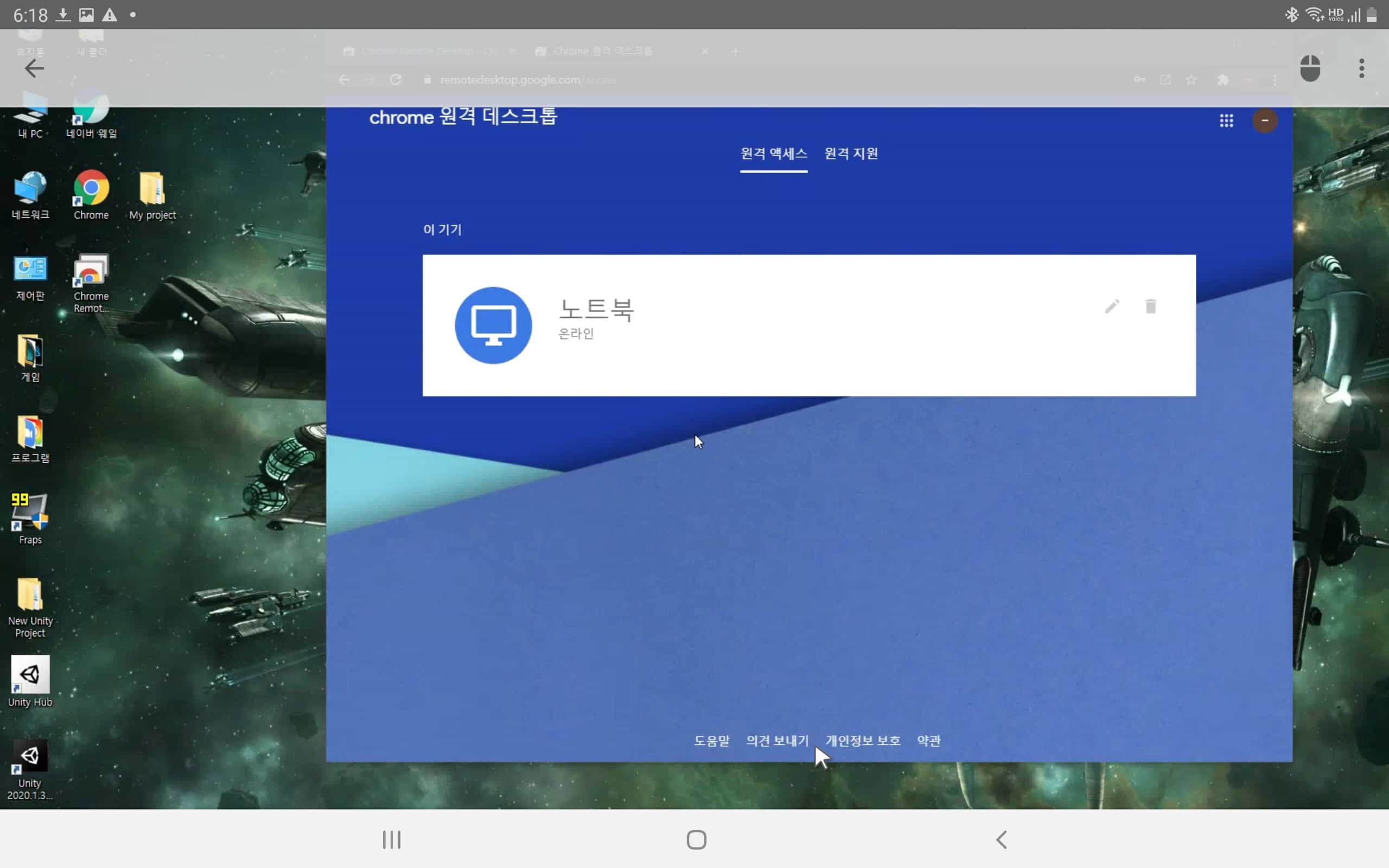
Task: Click the 의견 보내기 link
Action: pyautogui.click(x=777, y=741)
